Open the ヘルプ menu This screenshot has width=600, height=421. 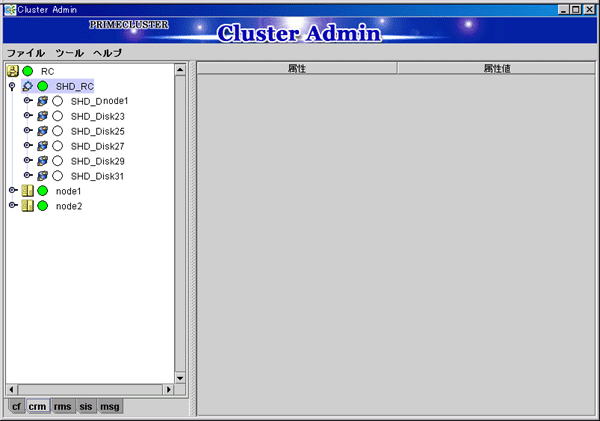click(108, 53)
